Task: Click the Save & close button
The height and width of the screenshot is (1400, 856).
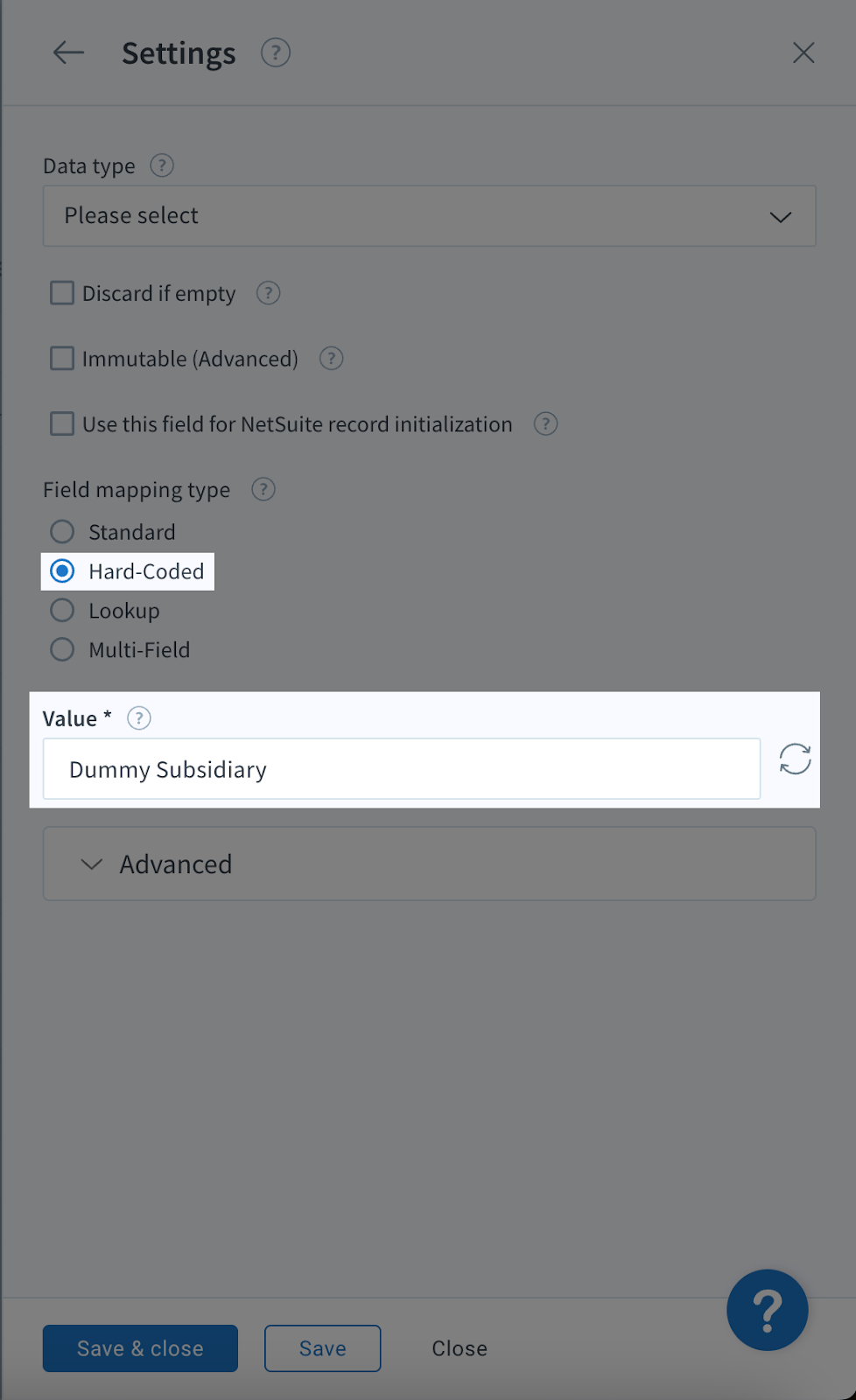Action: [140, 1348]
